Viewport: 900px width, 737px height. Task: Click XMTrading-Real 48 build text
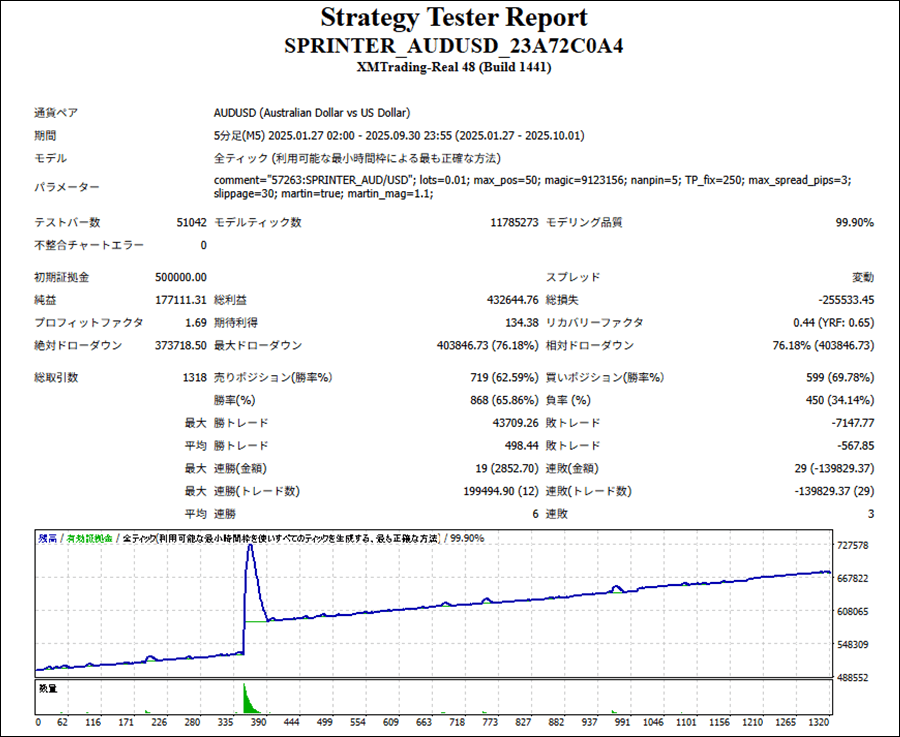(x=454, y=68)
